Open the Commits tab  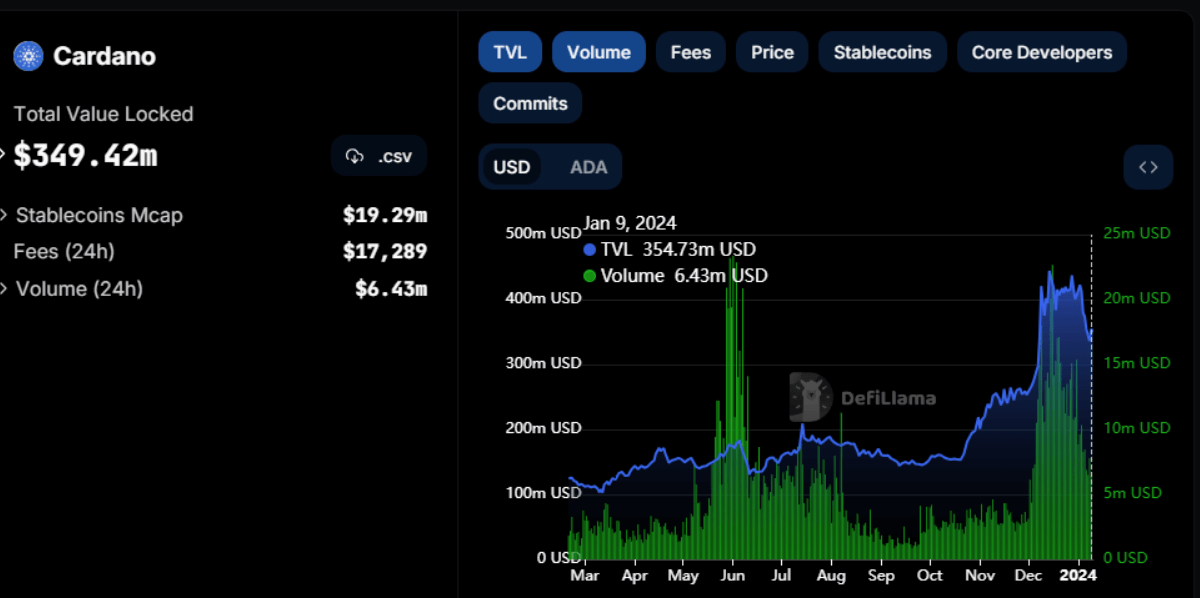coord(530,103)
